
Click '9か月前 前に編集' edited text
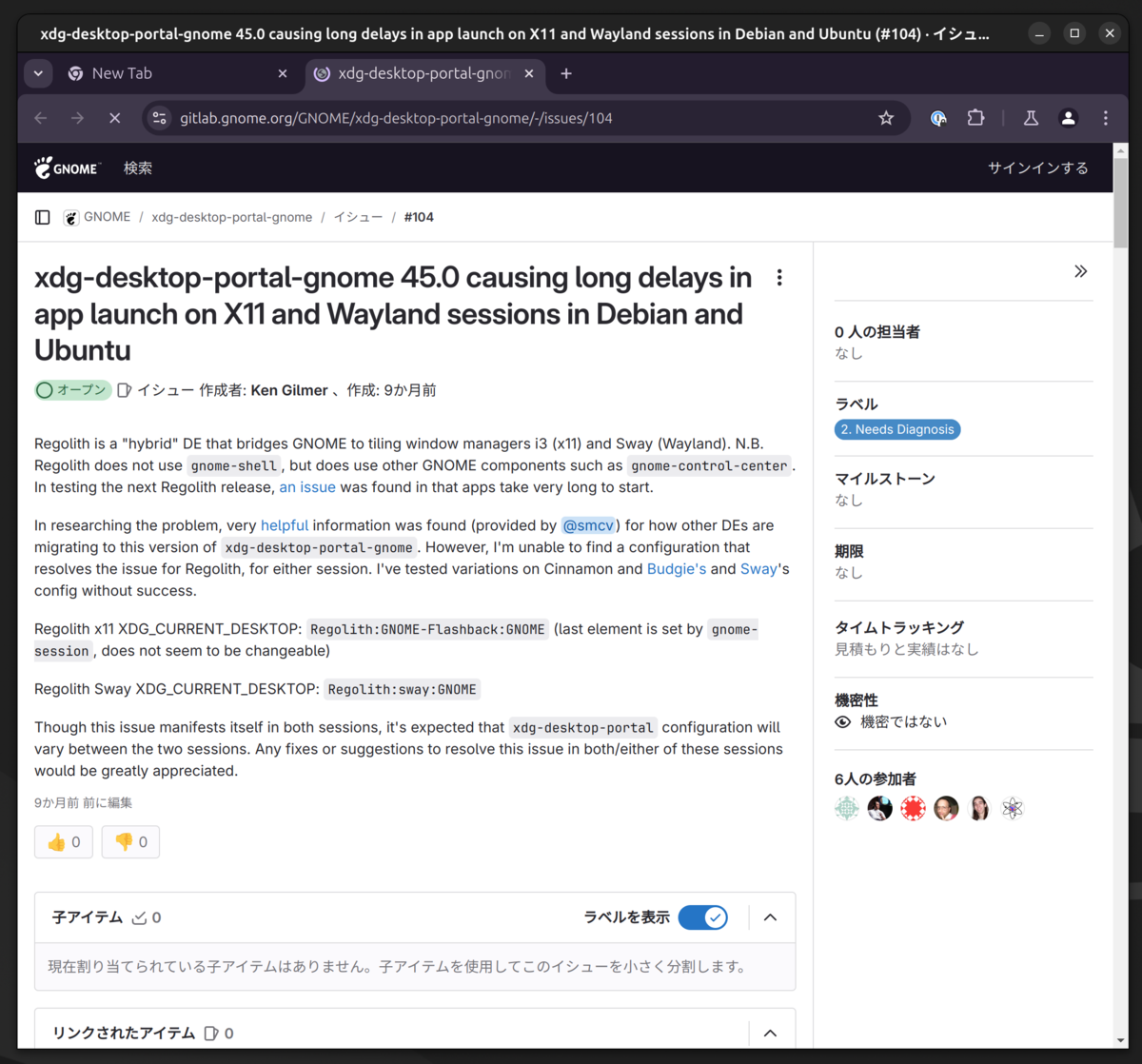click(x=84, y=802)
